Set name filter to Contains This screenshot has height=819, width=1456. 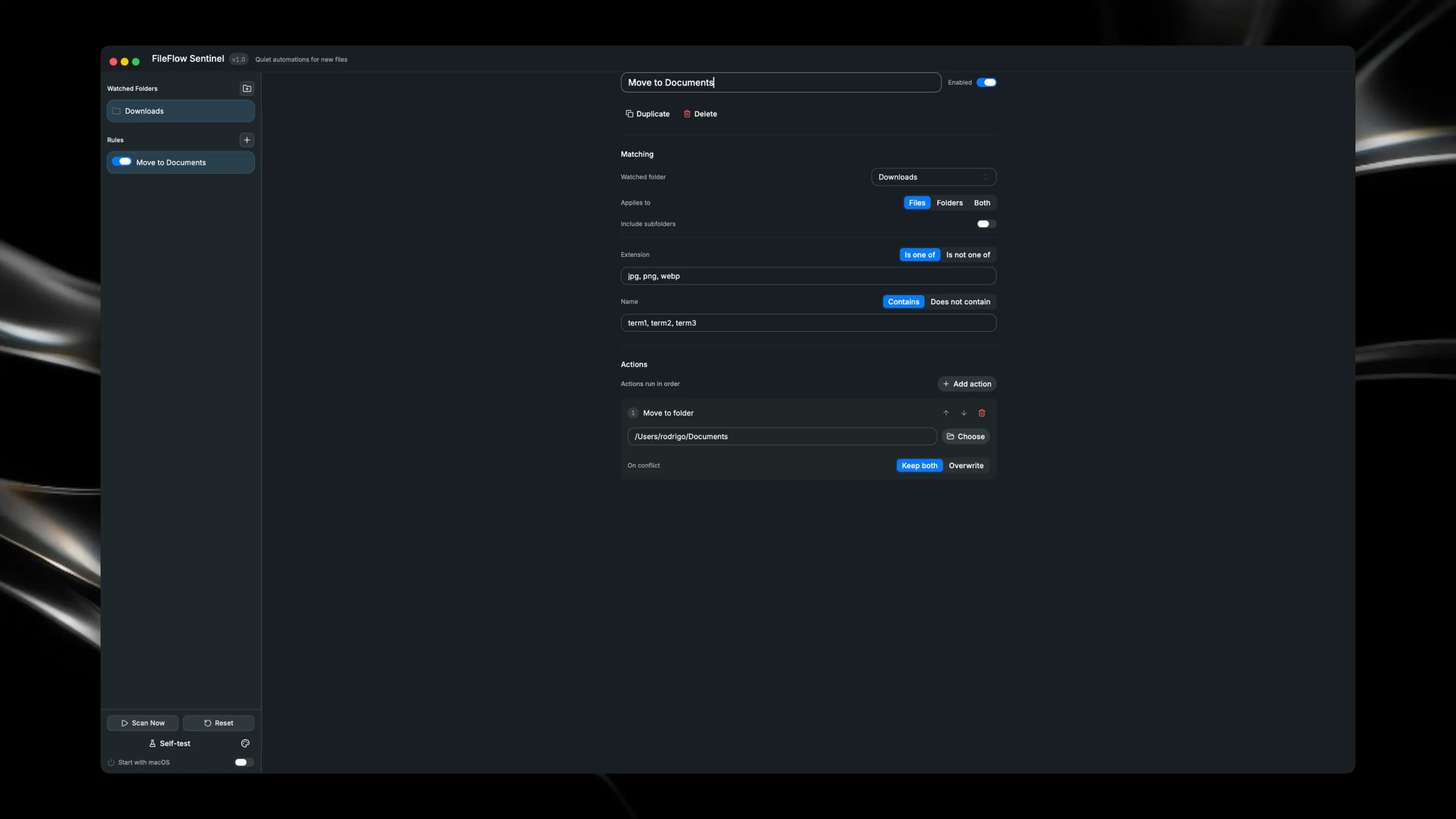[903, 302]
